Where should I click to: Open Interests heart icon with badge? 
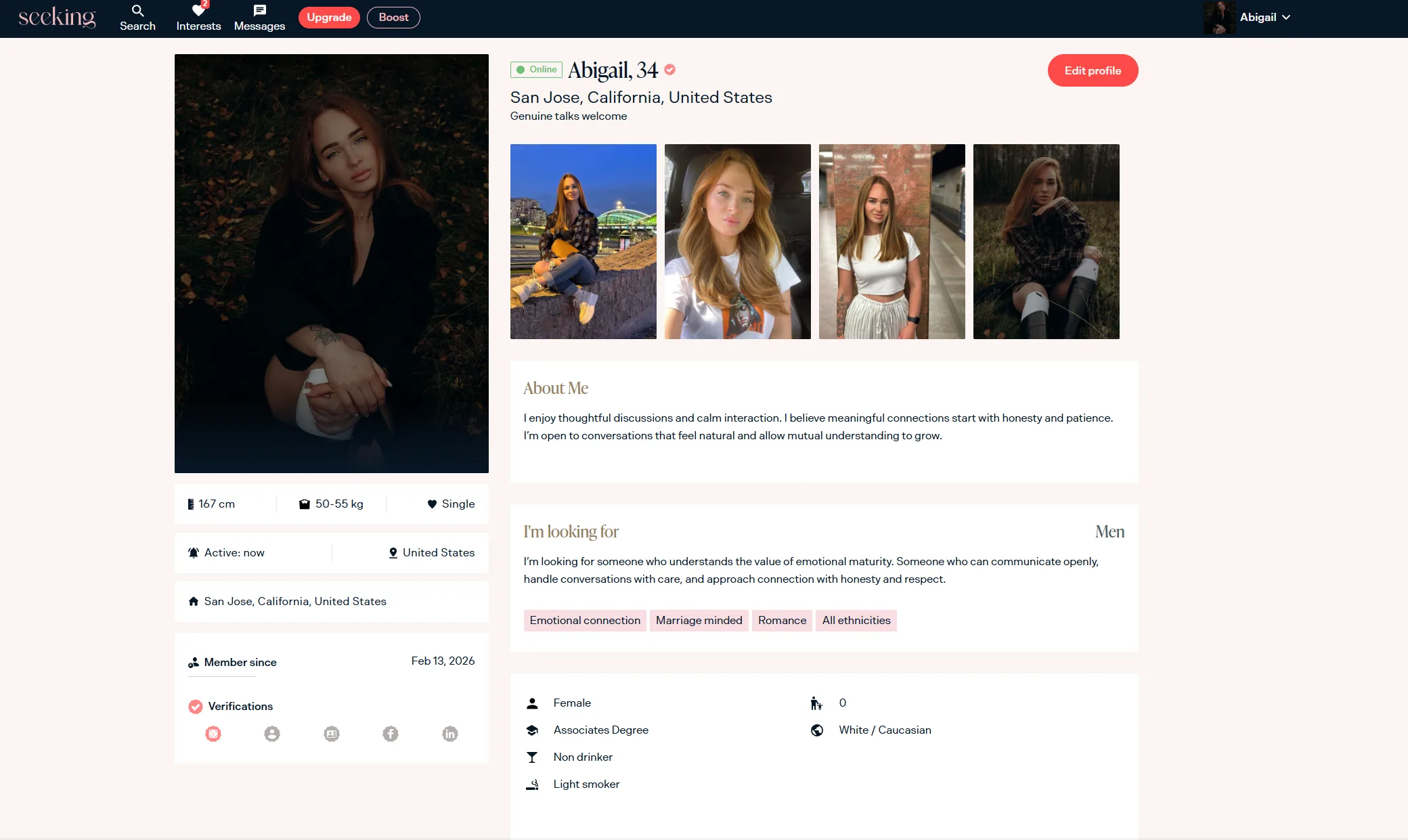click(x=198, y=11)
